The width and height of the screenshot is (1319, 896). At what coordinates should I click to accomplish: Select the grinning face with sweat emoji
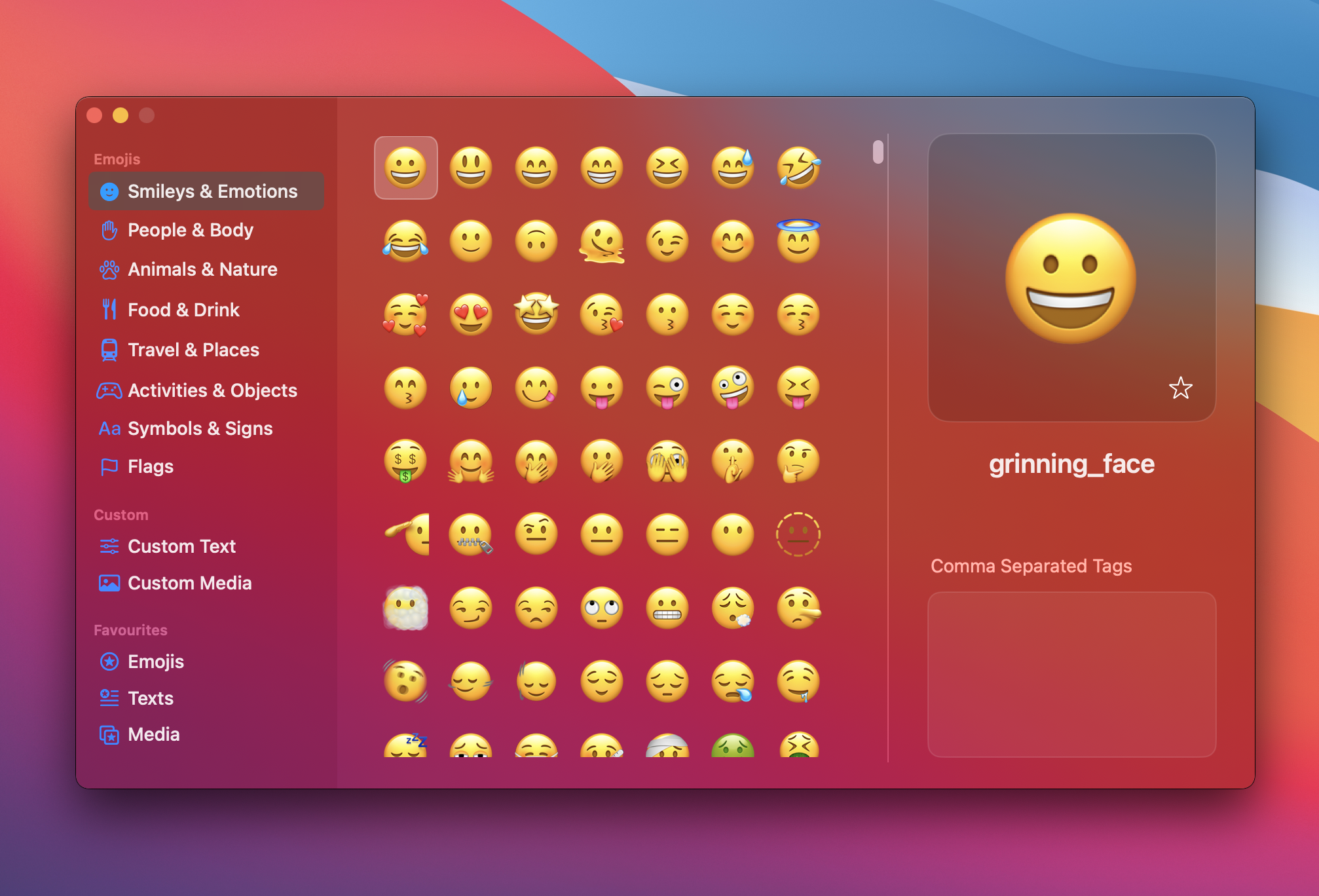click(733, 168)
